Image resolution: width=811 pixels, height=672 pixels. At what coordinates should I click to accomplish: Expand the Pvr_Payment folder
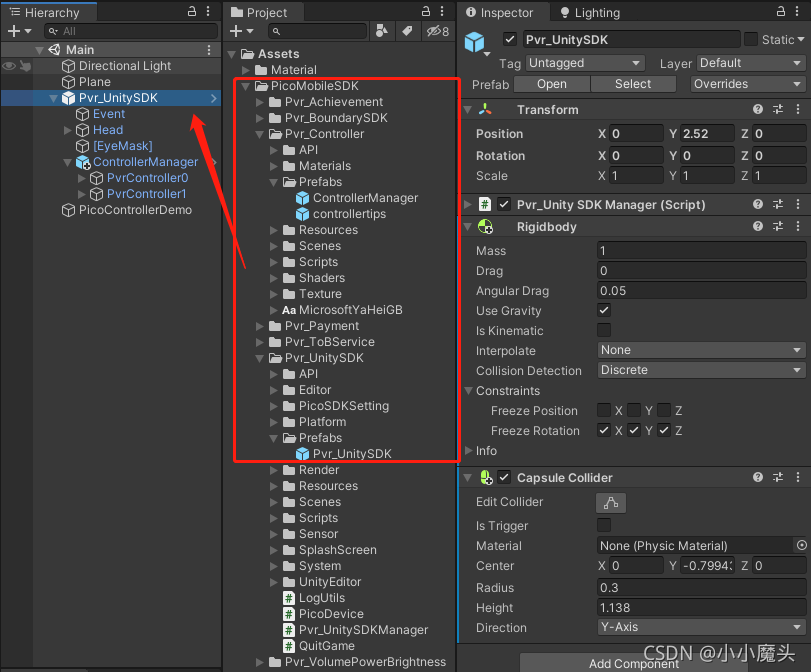pos(260,326)
